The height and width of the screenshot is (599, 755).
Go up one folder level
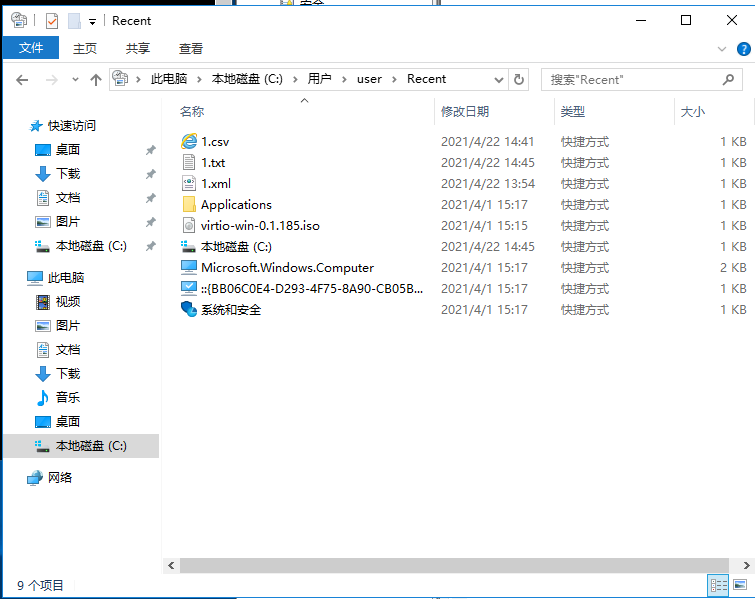tap(96, 79)
